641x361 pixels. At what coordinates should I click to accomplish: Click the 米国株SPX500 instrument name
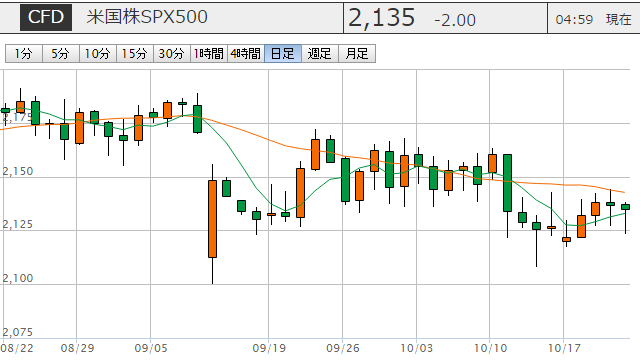pos(147,17)
